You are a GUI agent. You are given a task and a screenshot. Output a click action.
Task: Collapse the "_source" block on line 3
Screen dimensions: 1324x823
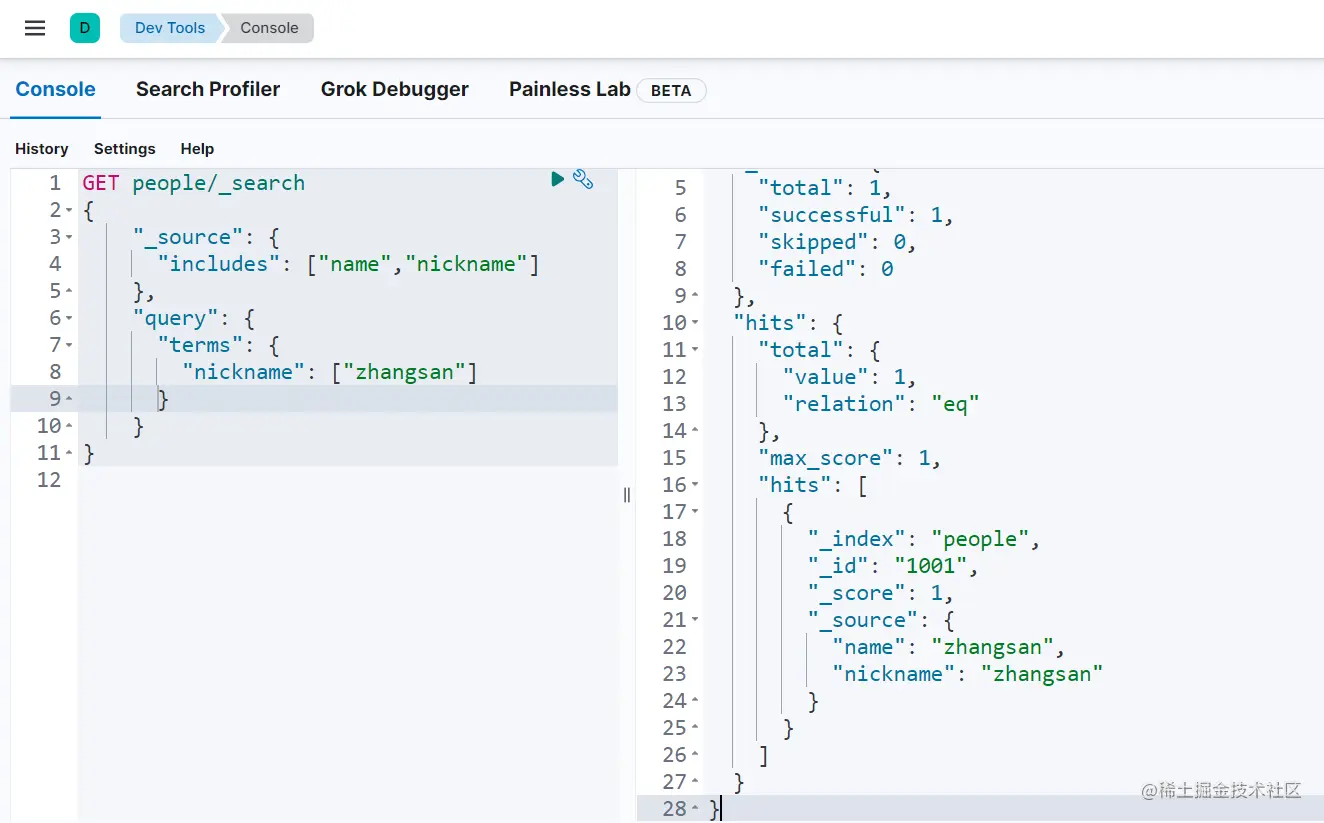pyautogui.click(x=69, y=238)
